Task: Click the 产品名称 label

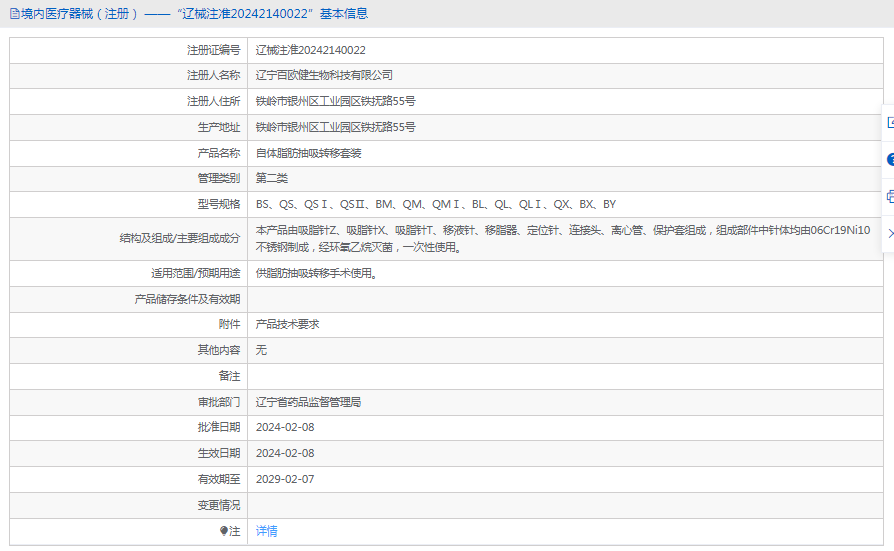Action: tap(219, 153)
